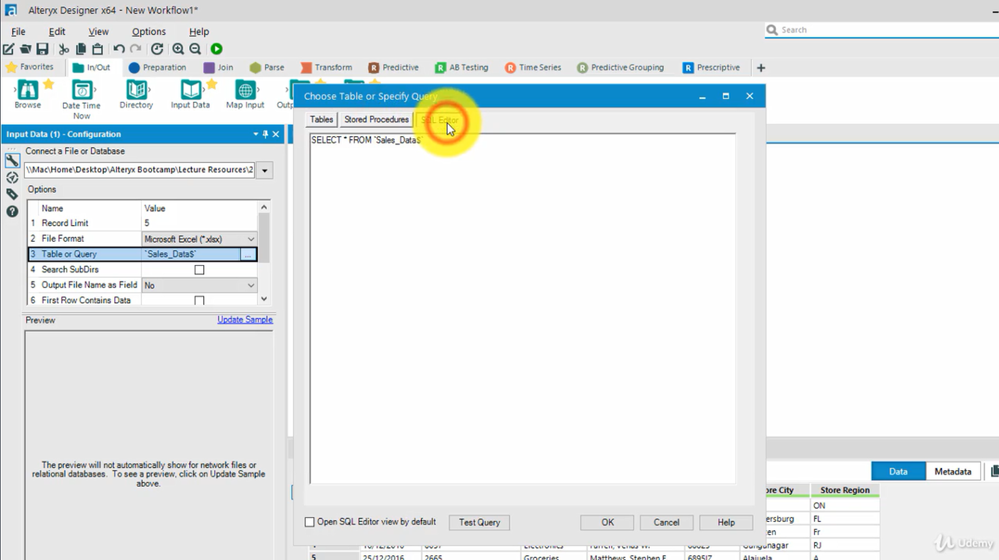Confirm the query with OK
Viewport: 999px width, 560px height.
coord(607,522)
